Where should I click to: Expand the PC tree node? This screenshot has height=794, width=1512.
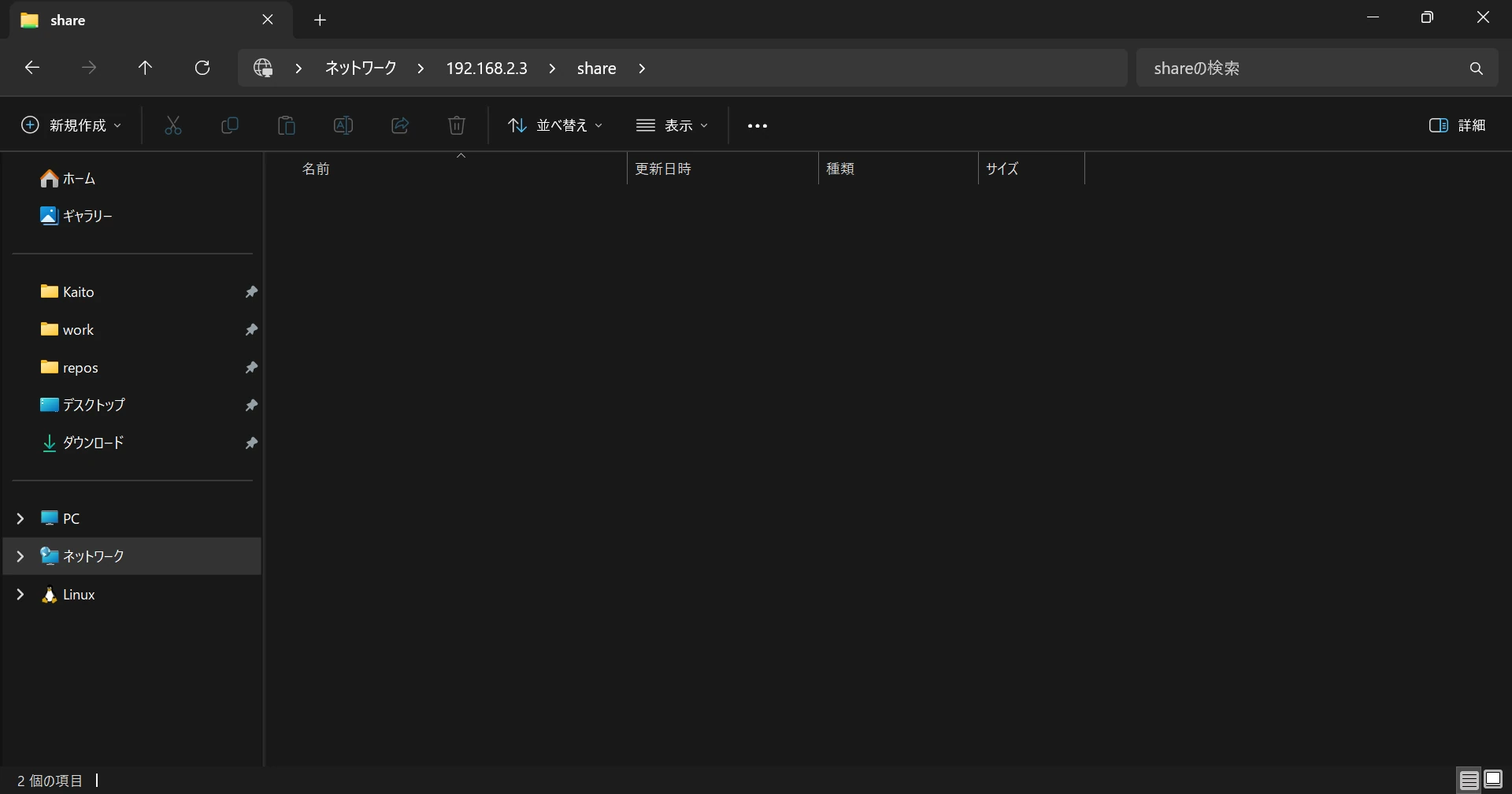pyautogui.click(x=20, y=518)
